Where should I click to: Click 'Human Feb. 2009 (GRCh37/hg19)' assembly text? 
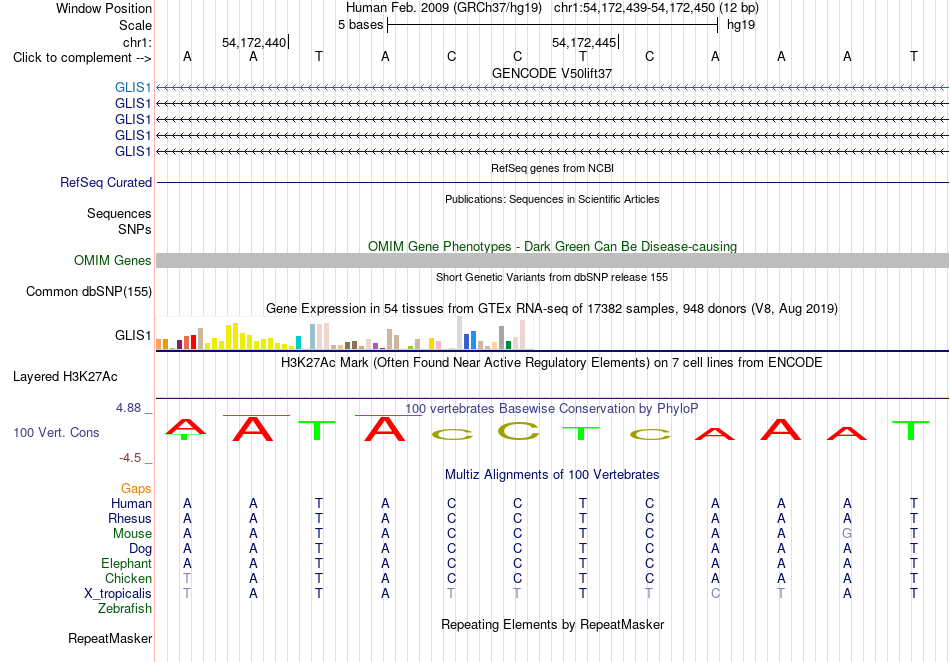click(x=445, y=8)
